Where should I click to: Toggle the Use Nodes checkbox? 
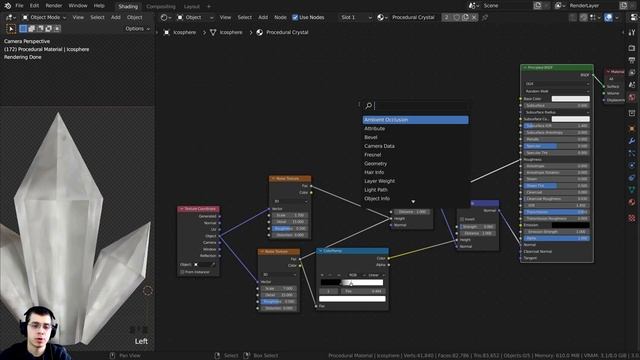pyautogui.click(x=295, y=18)
